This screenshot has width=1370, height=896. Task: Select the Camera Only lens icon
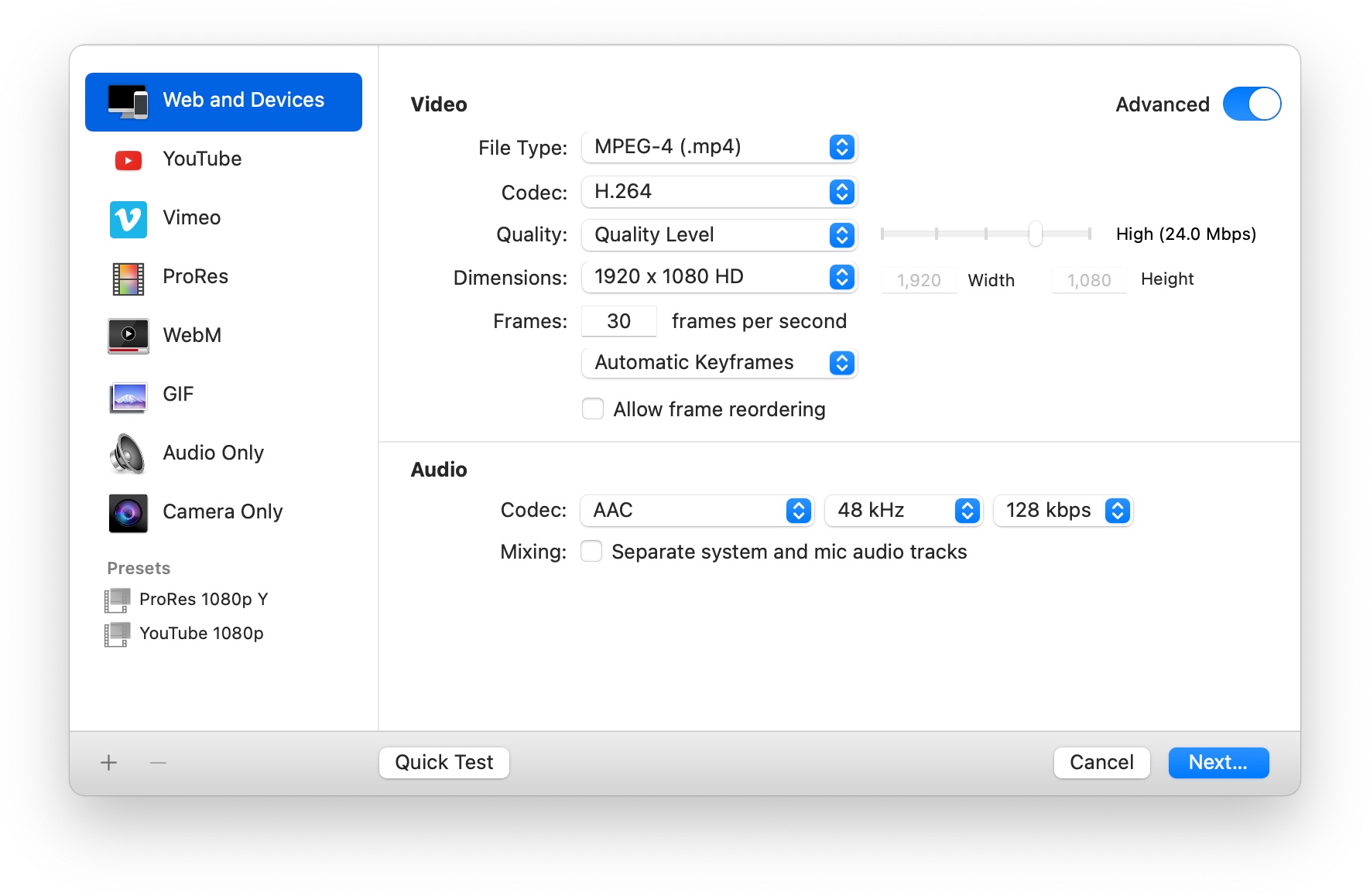coord(128,513)
